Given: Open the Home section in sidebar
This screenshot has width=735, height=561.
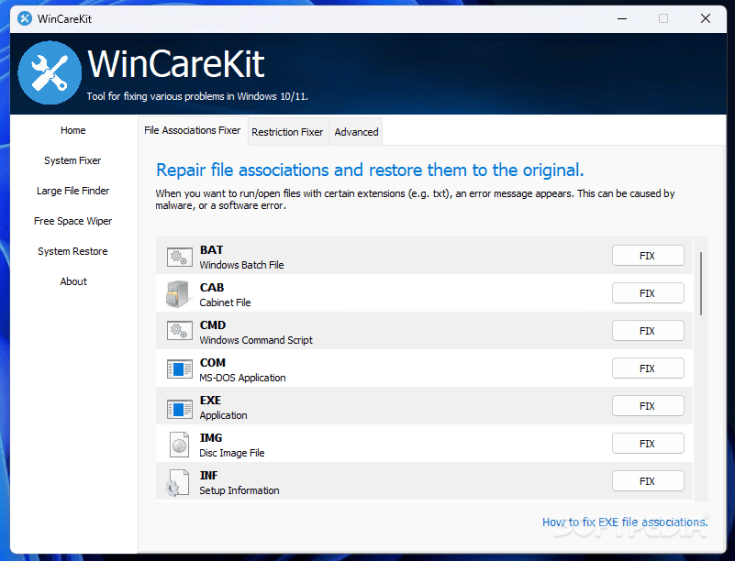Looking at the screenshot, I should pyautogui.click(x=73, y=130).
